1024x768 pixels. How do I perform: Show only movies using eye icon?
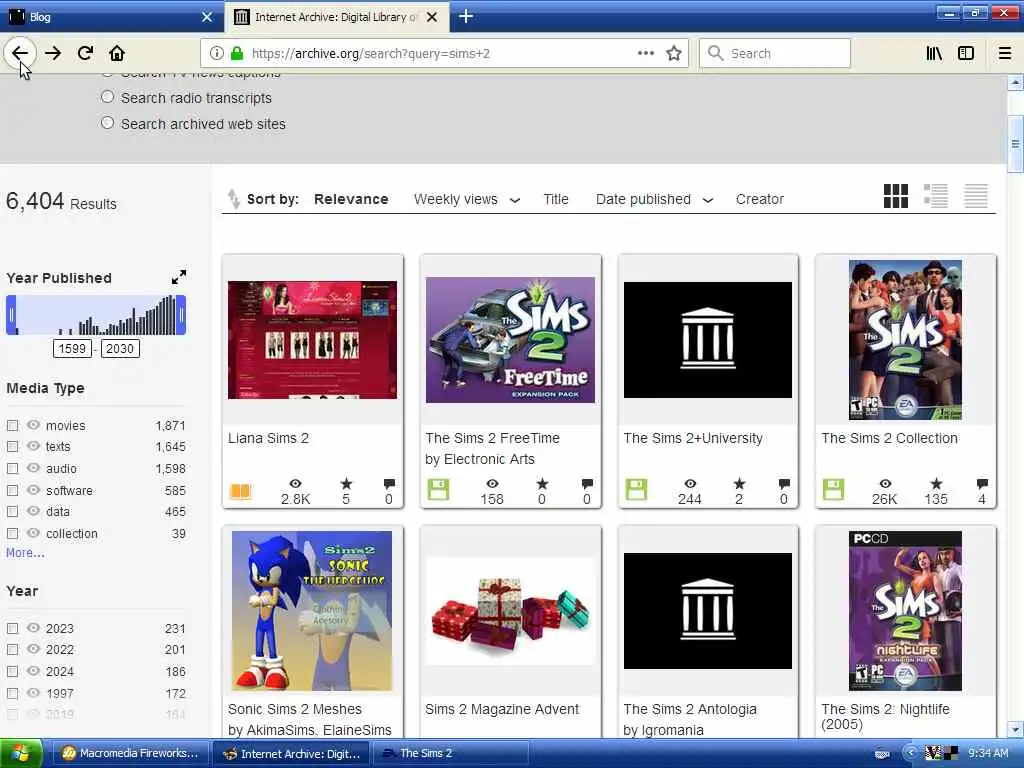(33, 425)
